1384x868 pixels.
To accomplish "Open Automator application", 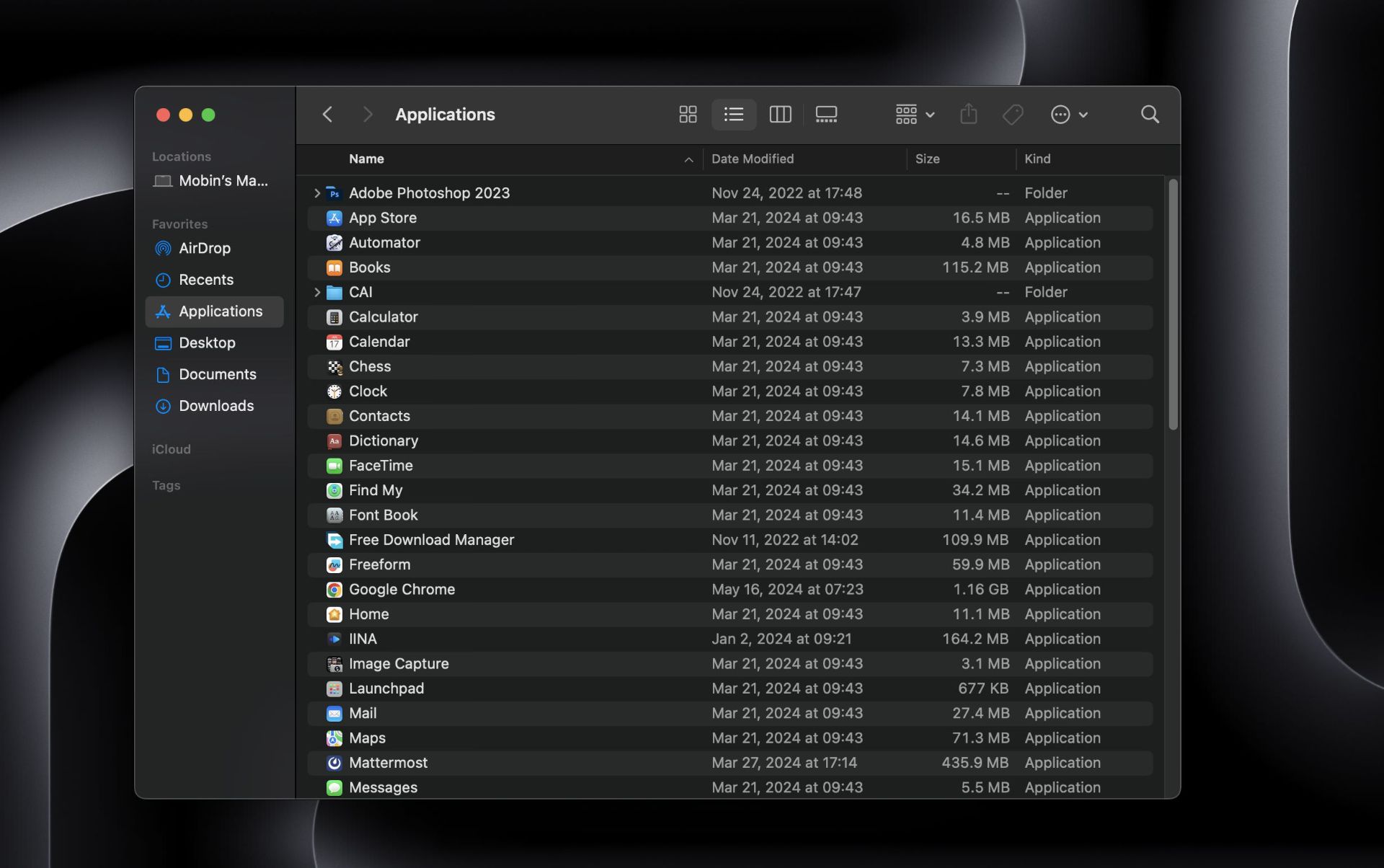I will pyautogui.click(x=384, y=242).
